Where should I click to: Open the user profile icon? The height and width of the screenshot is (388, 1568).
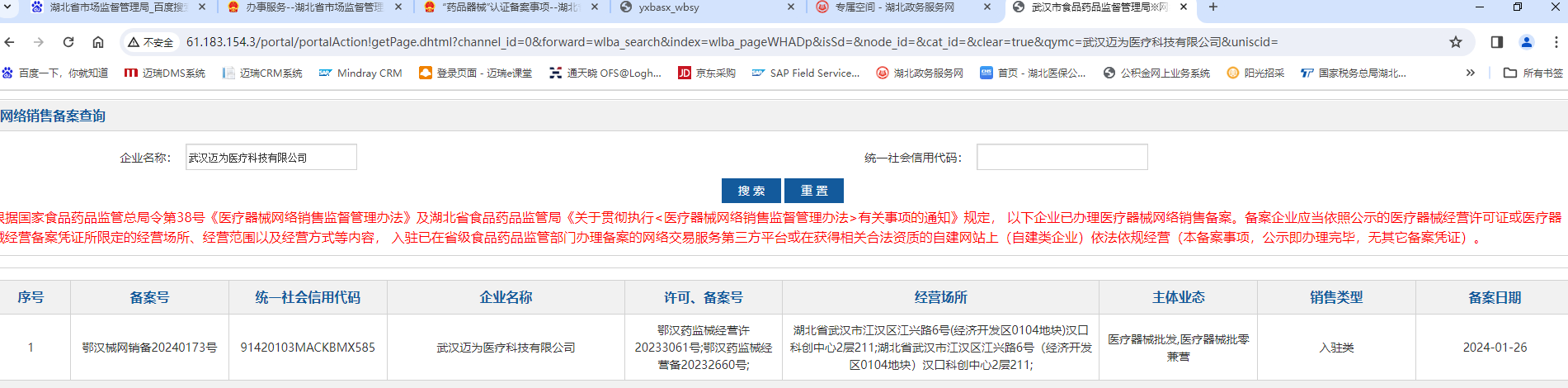[x=1527, y=42]
